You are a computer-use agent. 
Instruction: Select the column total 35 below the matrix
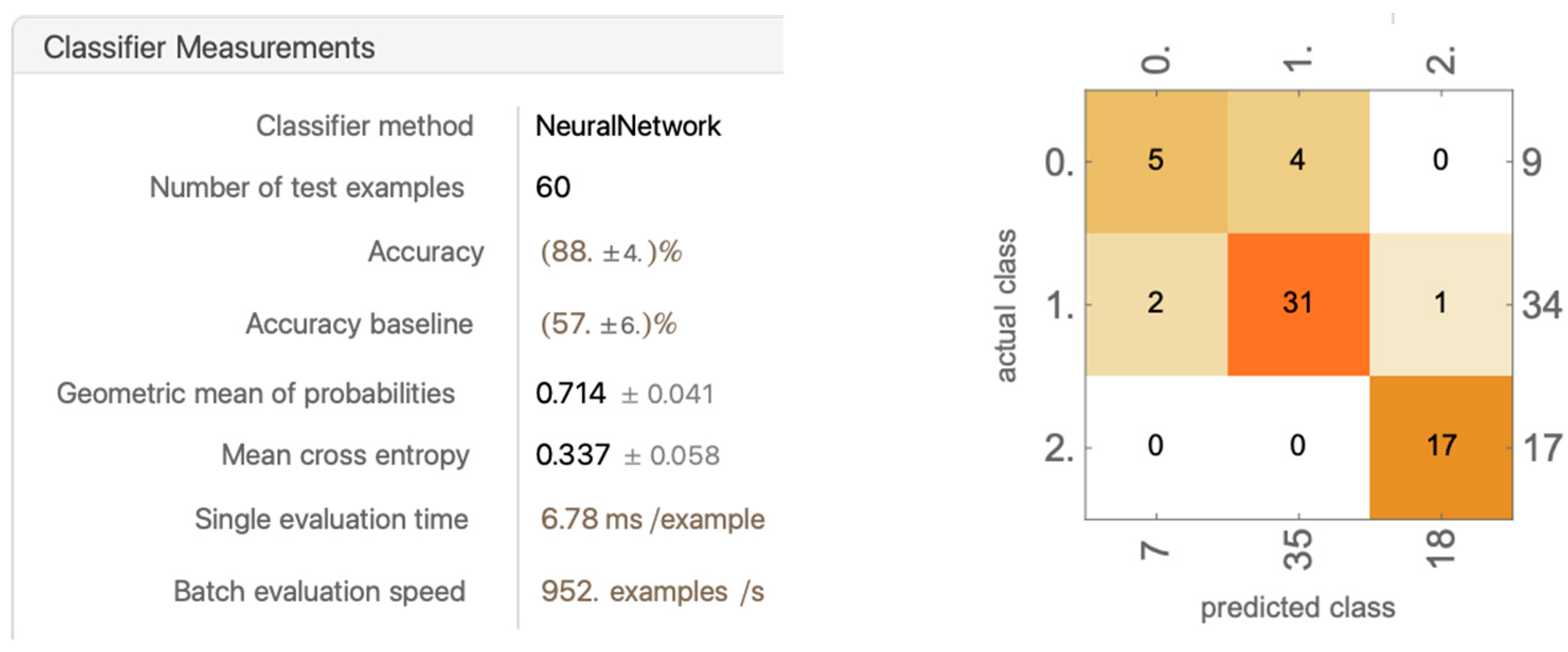pyautogui.click(x=1298, y=550)
